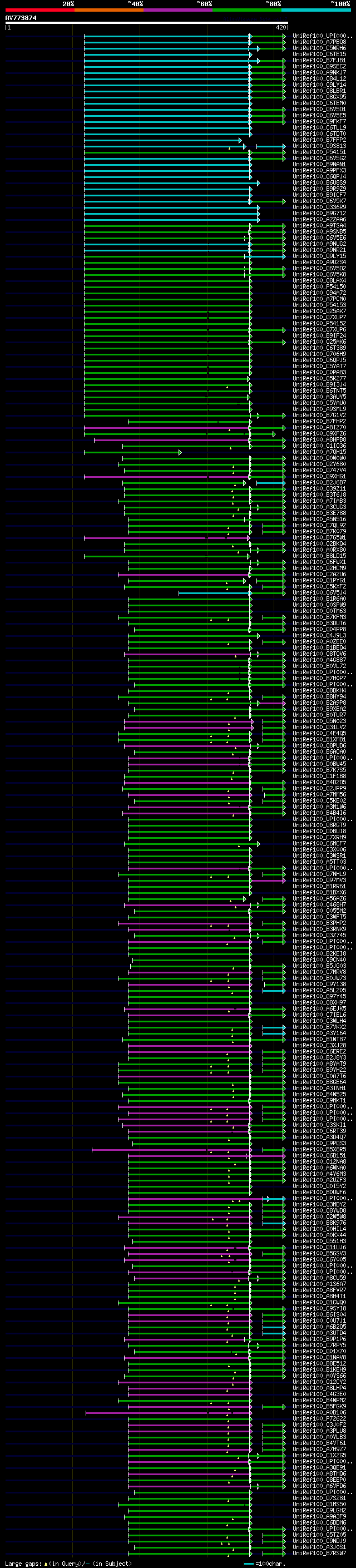356x1568 pixels.
Task: Select the UniRef100_P54153 label
Action: [x=319, y=305]
